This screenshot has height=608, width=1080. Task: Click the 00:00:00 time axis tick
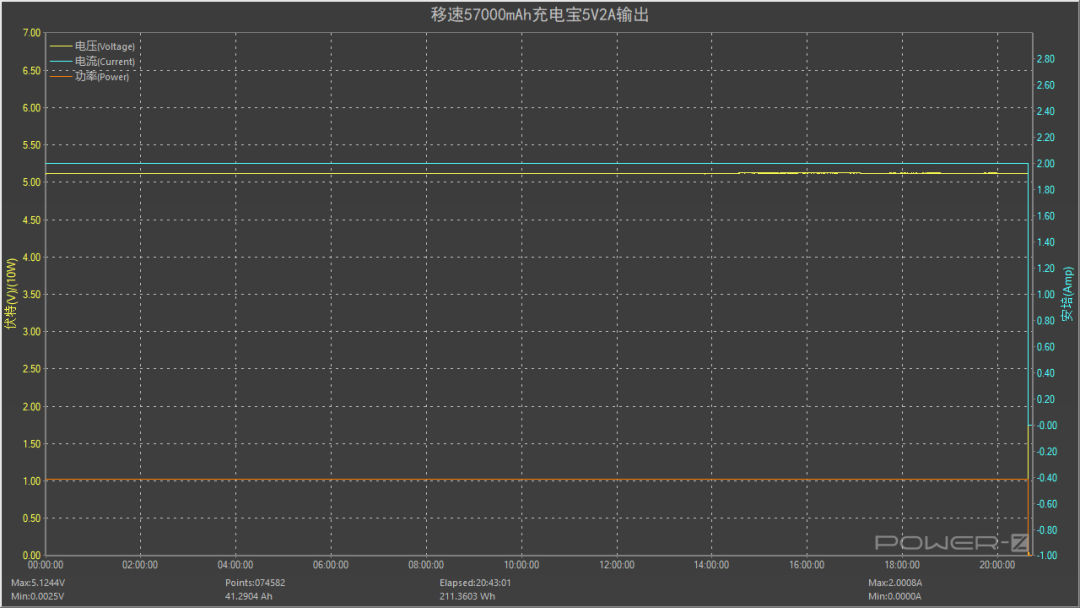click(x=45, y=565)
